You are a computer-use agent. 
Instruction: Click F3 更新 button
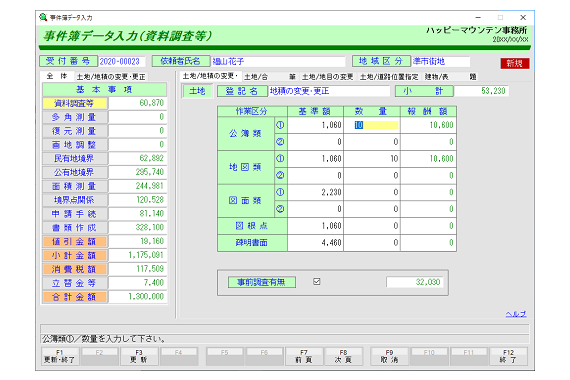coord(139,356)
